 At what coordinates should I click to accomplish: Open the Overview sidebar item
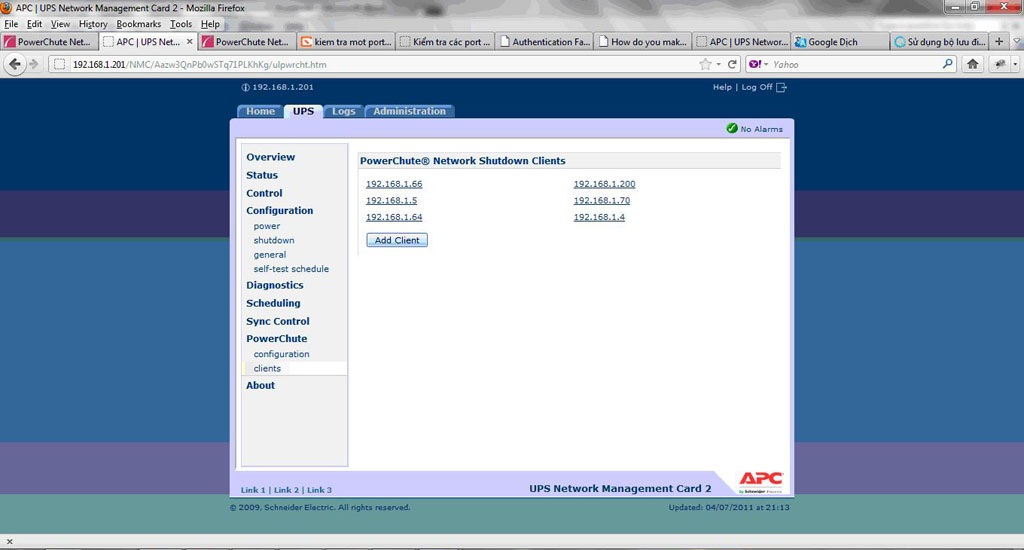tap(270, 157)
